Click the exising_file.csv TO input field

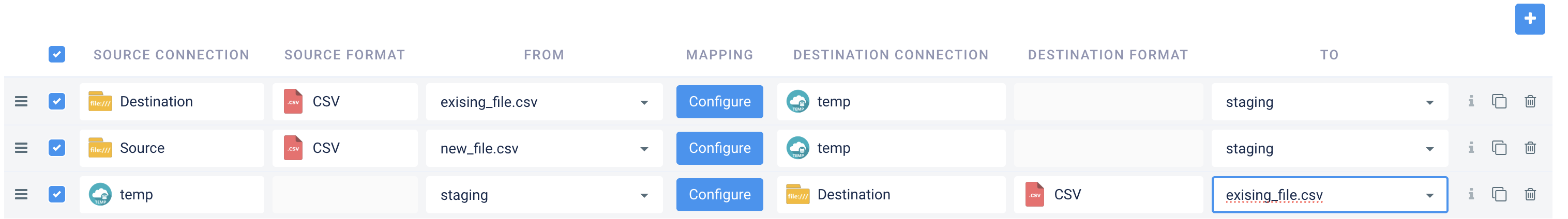pyautogui.click(x=1315, y=195)
